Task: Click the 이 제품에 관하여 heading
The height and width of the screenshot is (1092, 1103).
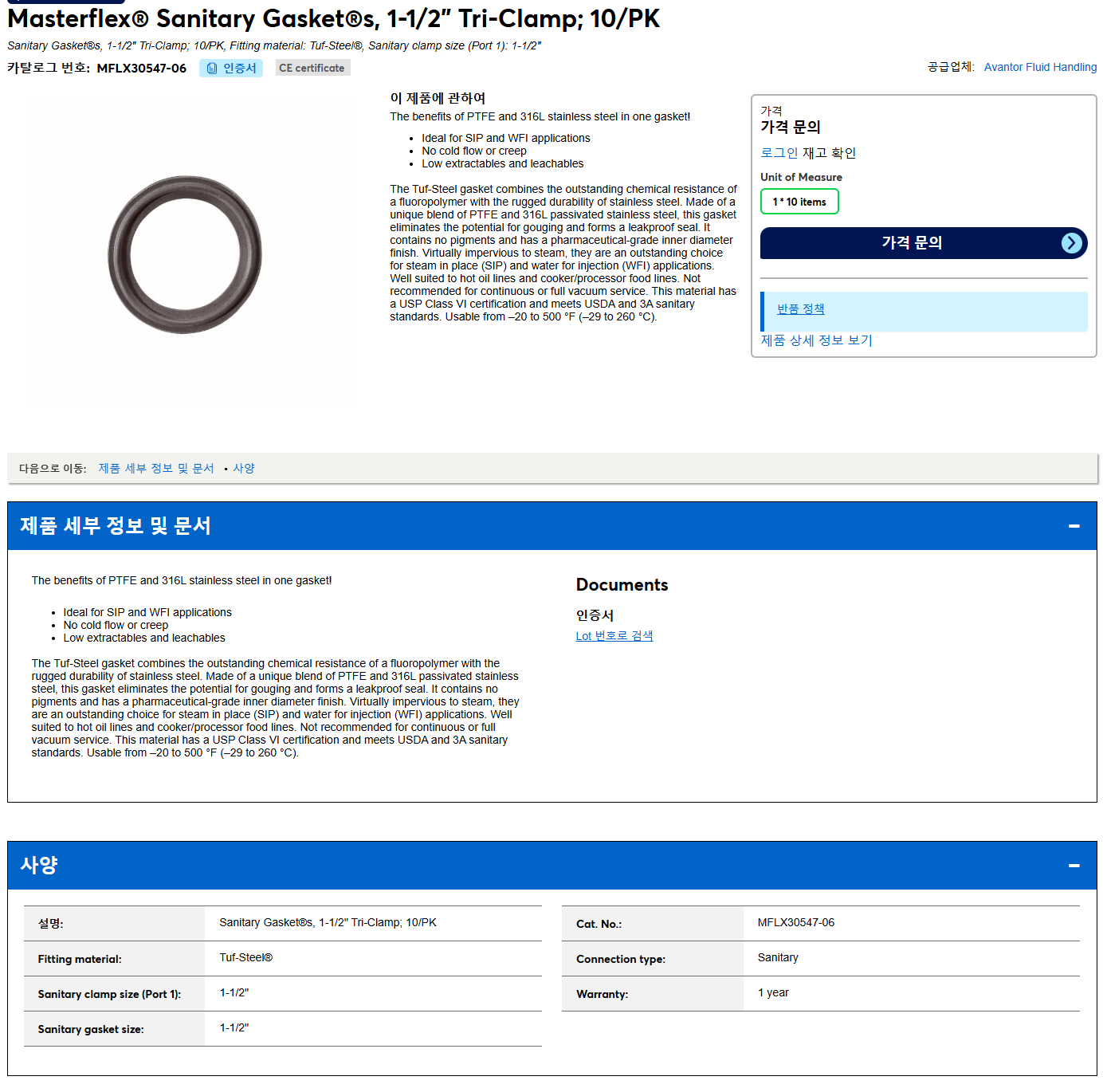Action: pyautogui.click(x=438, y=98)
